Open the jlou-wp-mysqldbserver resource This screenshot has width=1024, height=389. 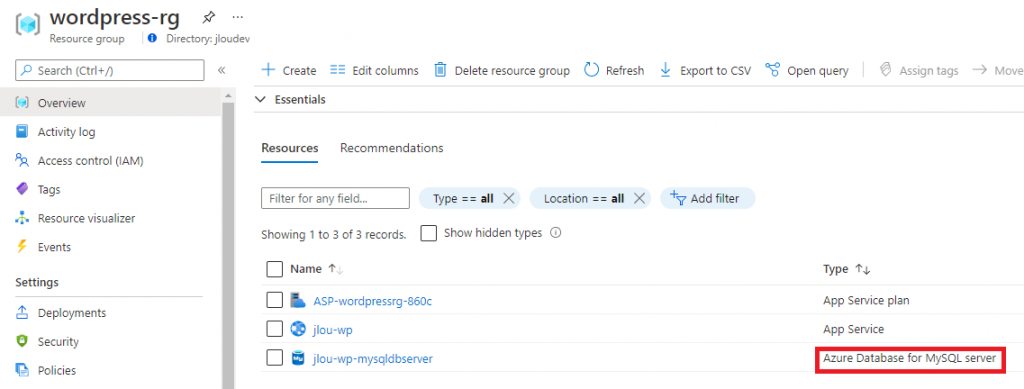(373, 358)
